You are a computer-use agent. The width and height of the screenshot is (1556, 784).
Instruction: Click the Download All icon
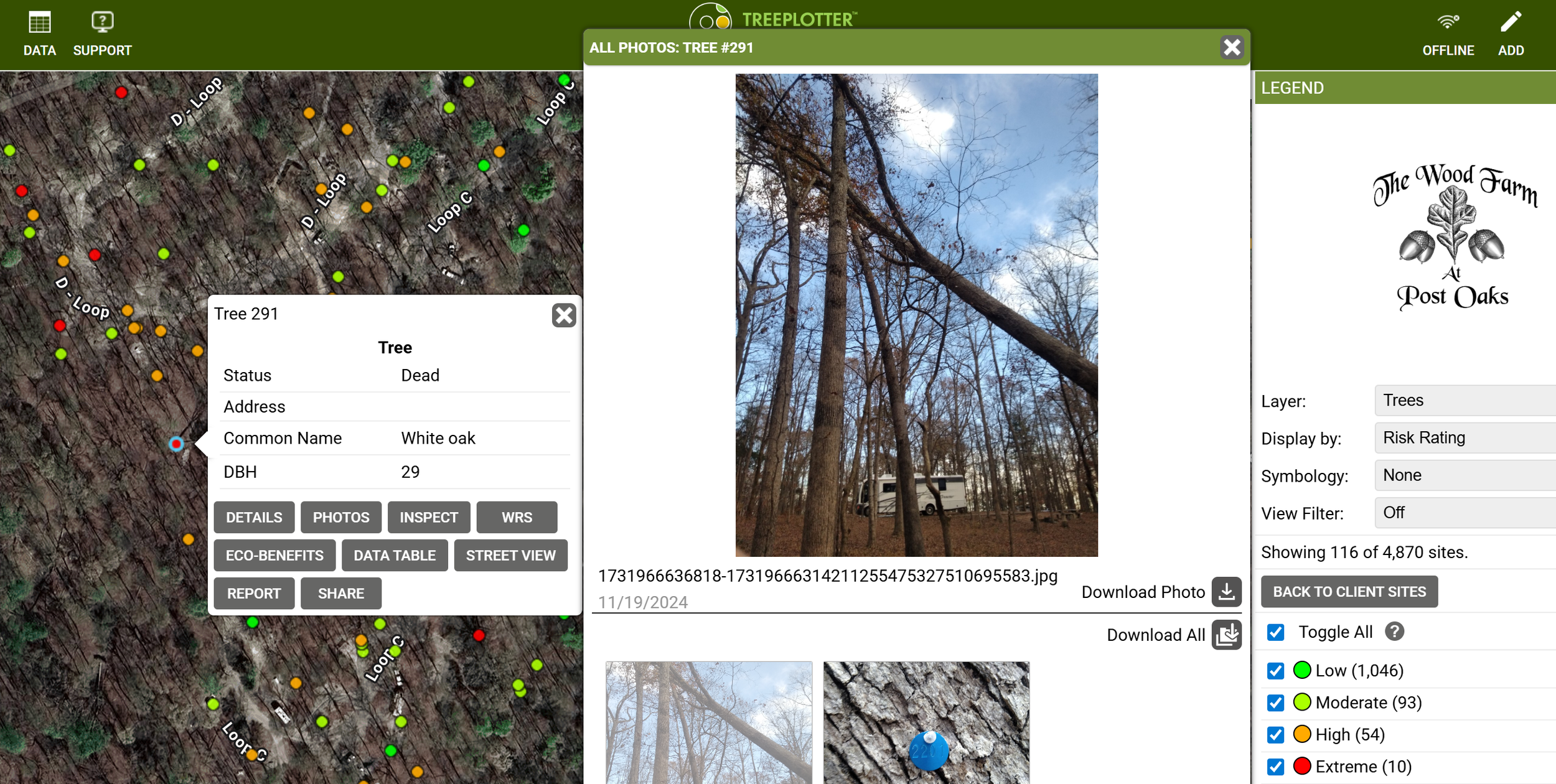coord(1226,635)
